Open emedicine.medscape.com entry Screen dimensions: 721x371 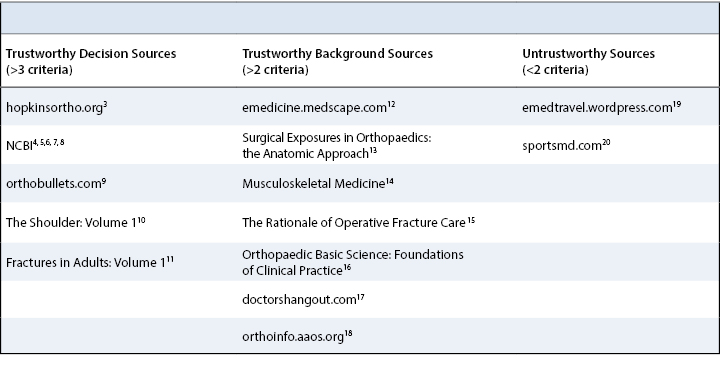click(319, 108)
